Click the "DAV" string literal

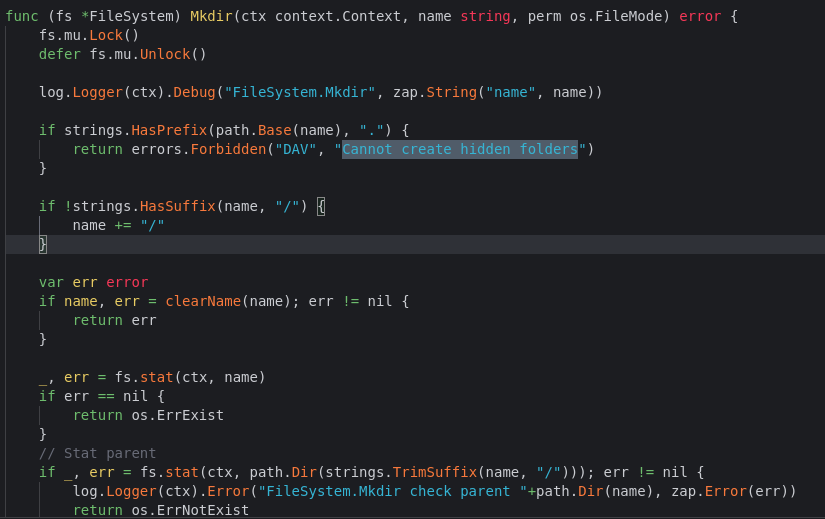(295, 149)
